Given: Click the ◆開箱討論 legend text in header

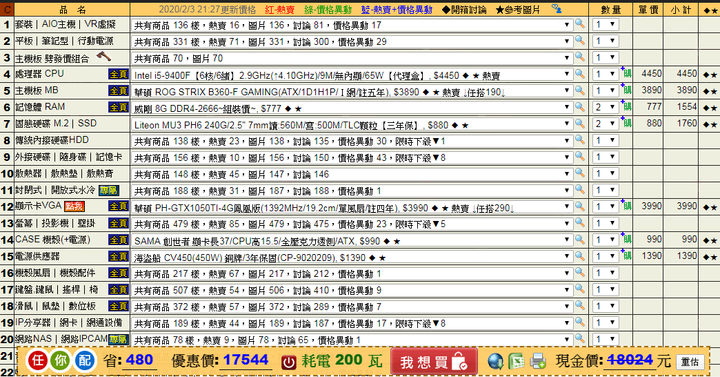Looking at the screenshot, I should click(464, 10).
